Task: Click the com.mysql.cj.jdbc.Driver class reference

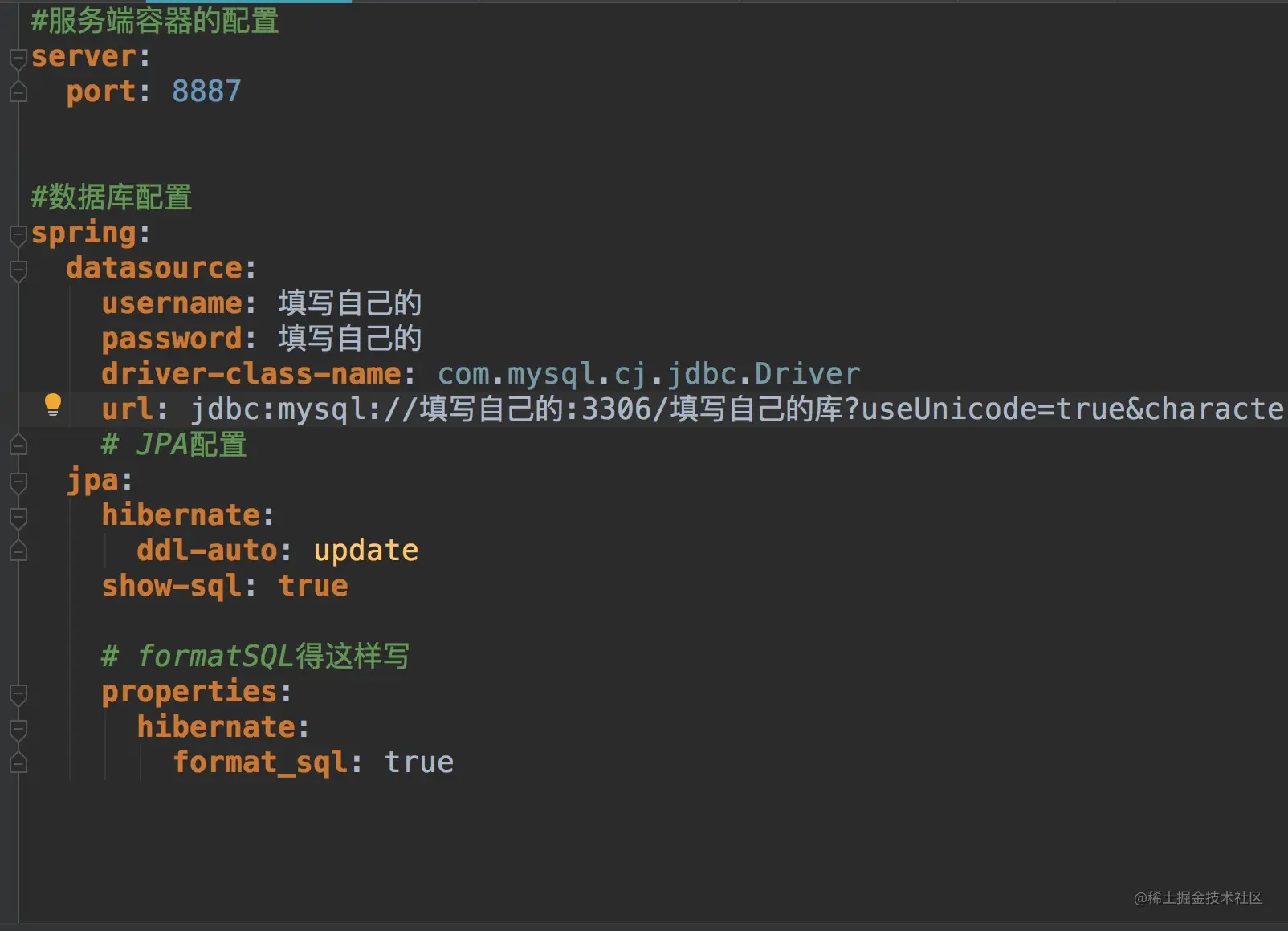Action: [649, 374]
